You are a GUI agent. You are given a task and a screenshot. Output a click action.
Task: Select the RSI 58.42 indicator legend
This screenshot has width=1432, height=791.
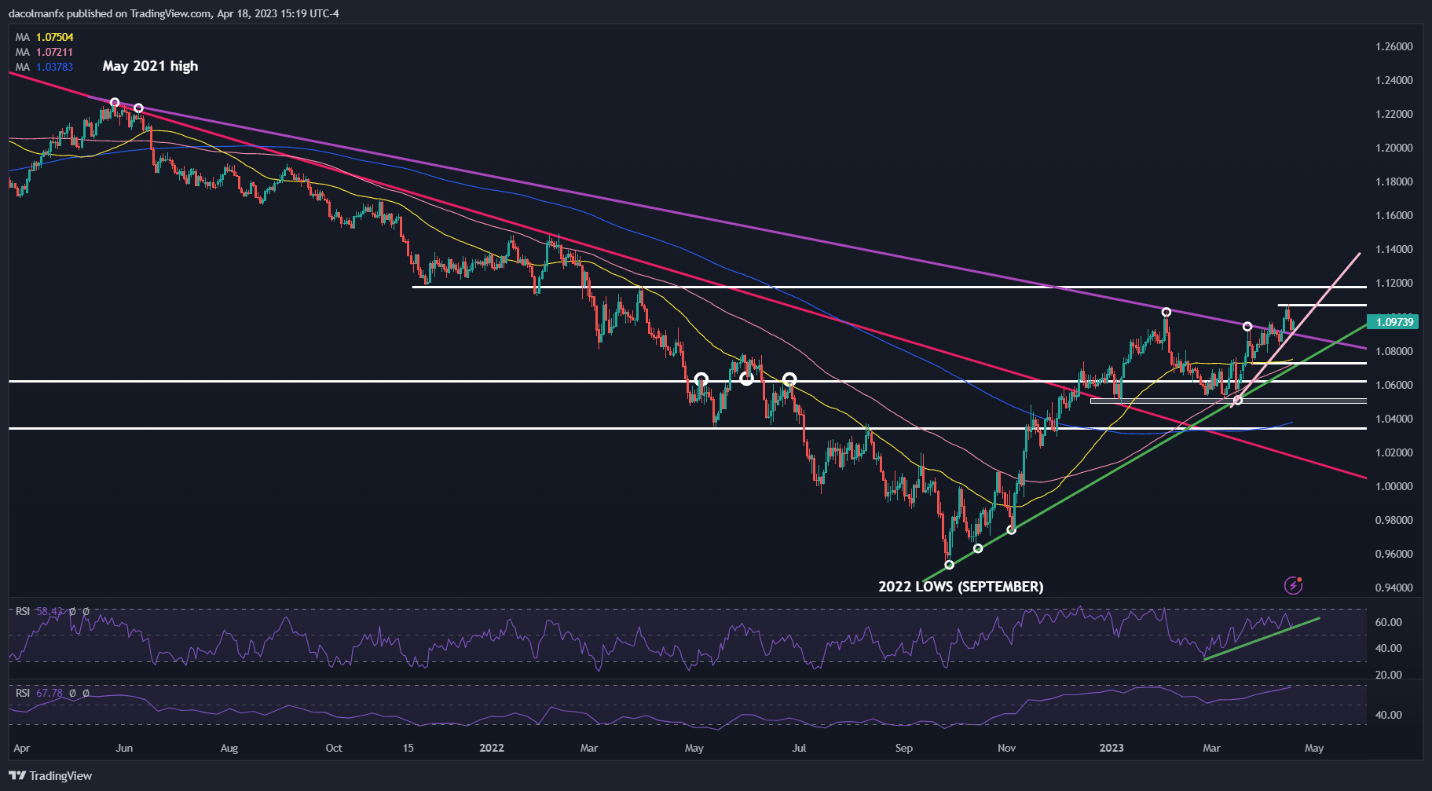click(x=53, y=610)
